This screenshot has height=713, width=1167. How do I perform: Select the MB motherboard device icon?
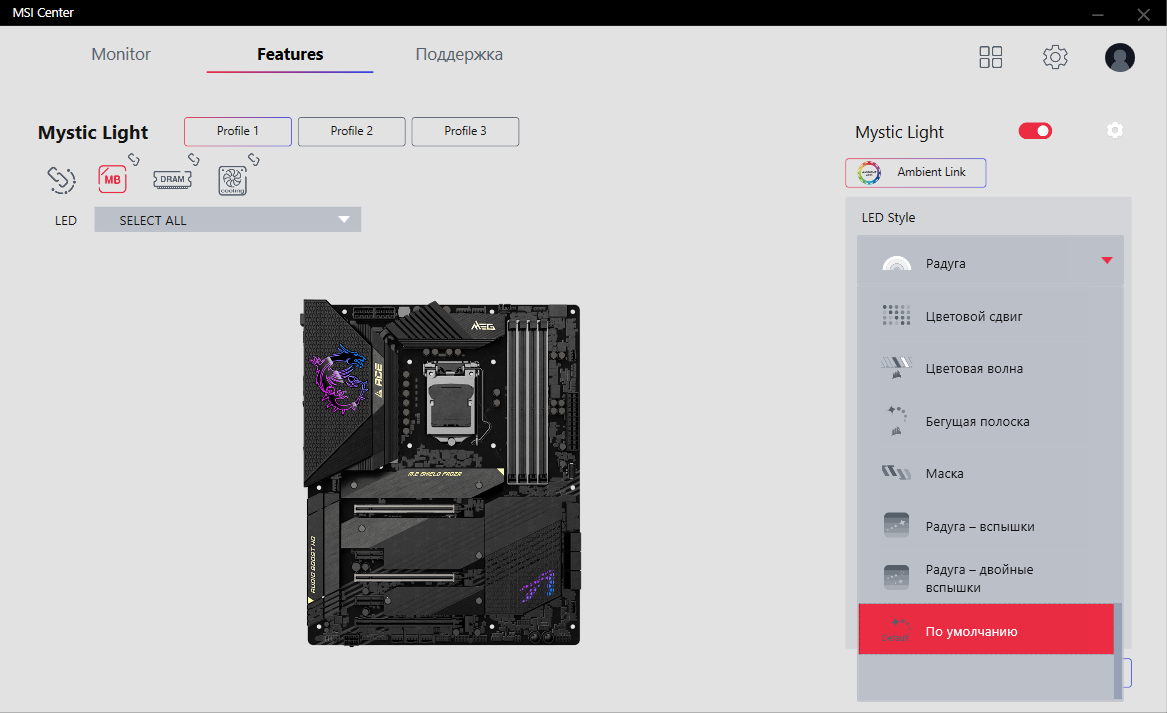(x=112, y=179)
